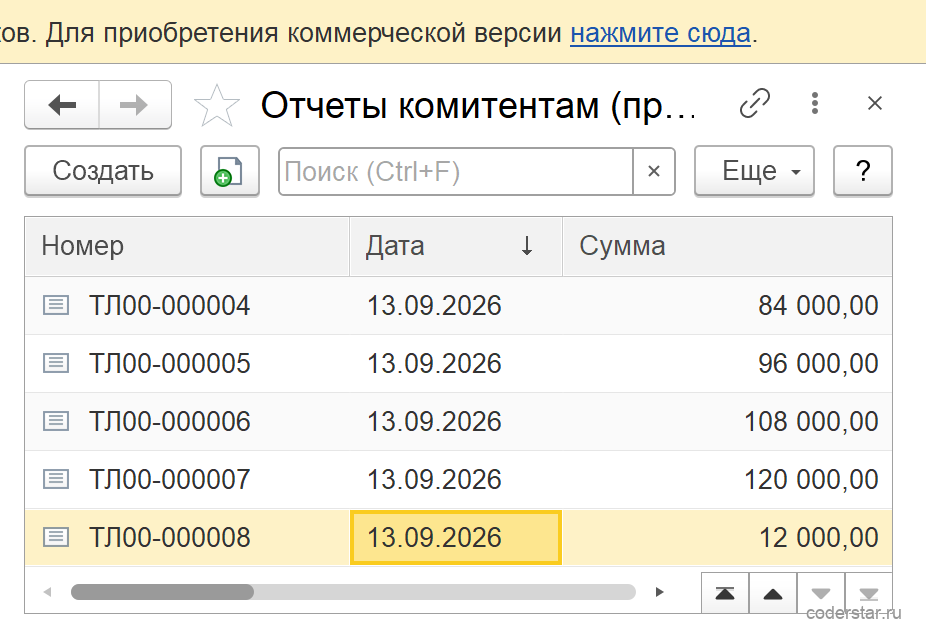Close the Отчеты комитентам form
Image resolution: width=926 pixels, height=636 pixels.
pos(875,103)
